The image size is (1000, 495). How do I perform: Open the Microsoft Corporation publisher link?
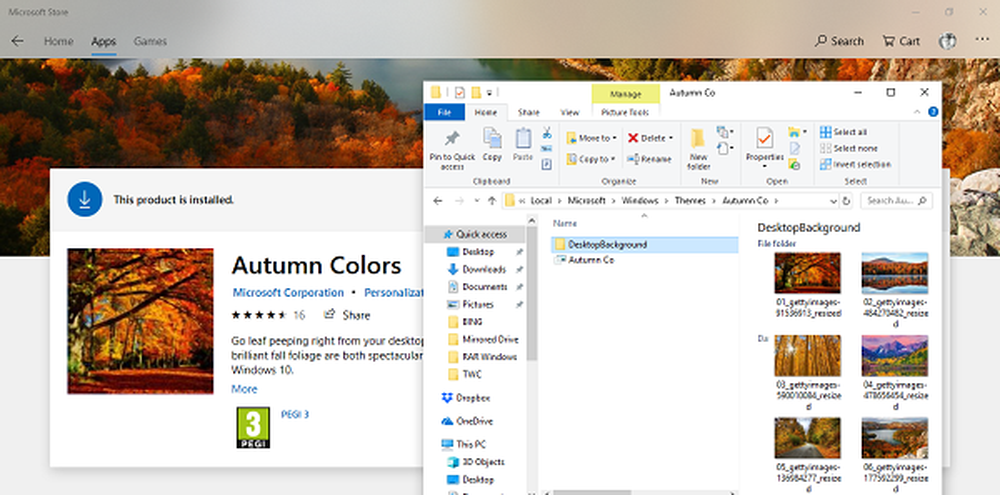point(288,292)
